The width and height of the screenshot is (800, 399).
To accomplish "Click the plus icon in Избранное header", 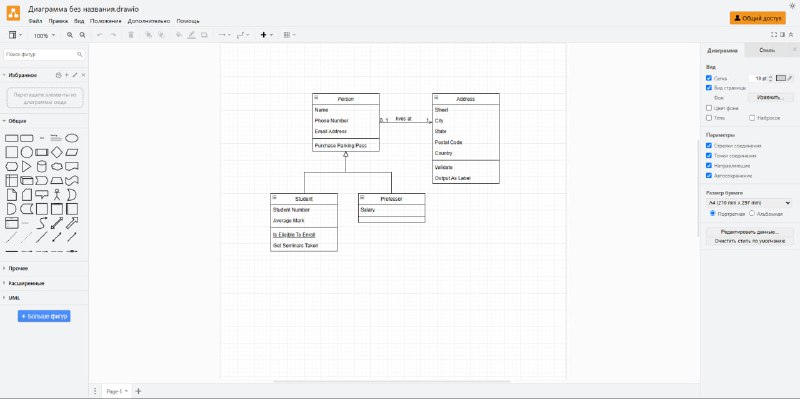I will (x=66, y=75).
